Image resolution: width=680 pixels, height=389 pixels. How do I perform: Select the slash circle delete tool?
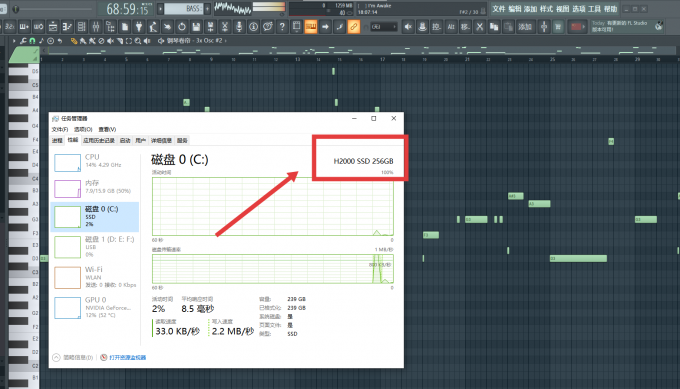101,41
